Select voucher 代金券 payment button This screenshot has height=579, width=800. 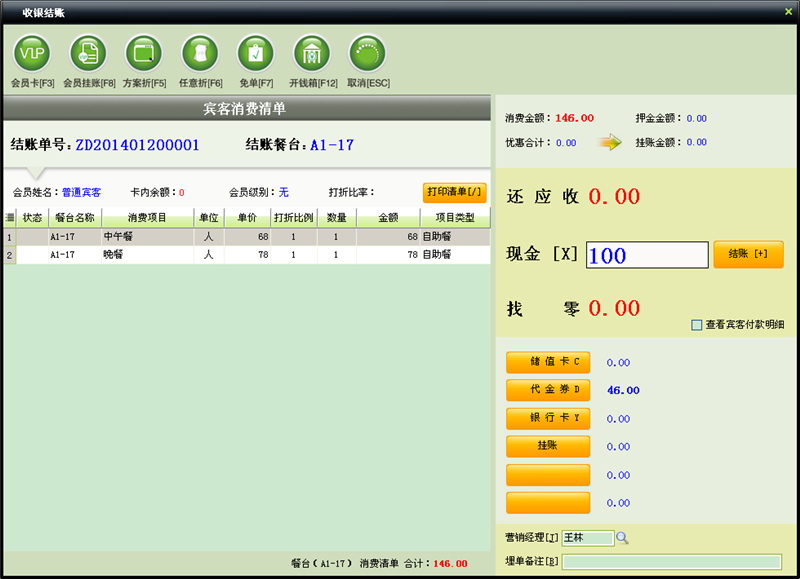548,390
